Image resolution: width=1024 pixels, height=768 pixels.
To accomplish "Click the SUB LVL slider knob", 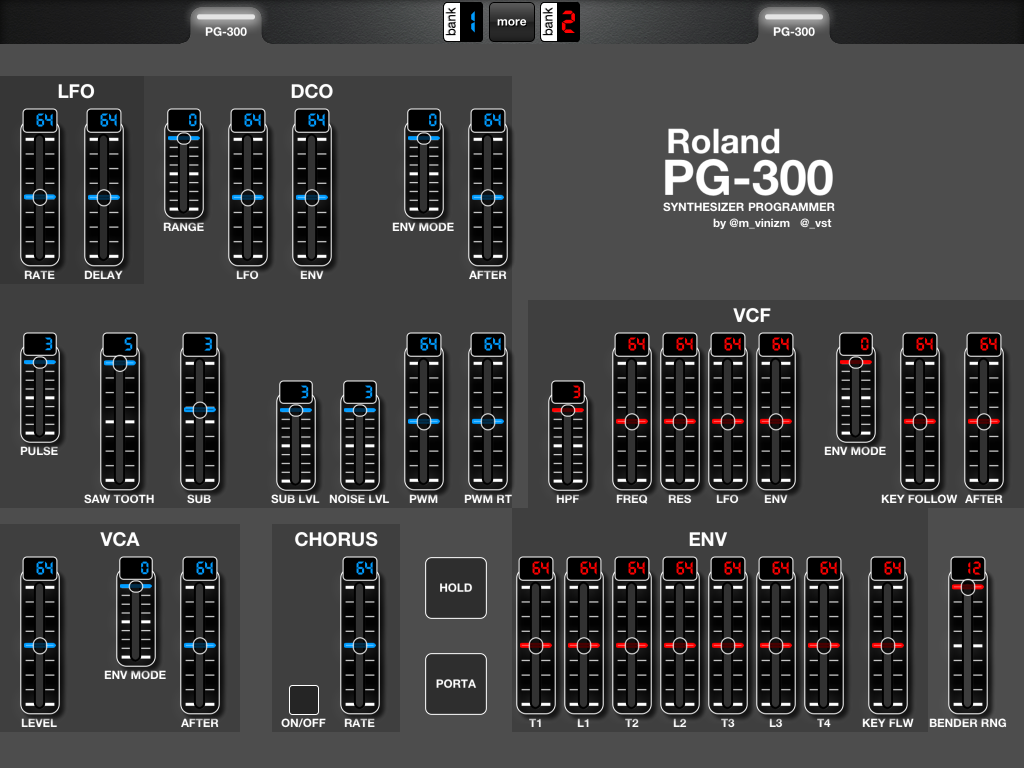I will coord(296,410).
